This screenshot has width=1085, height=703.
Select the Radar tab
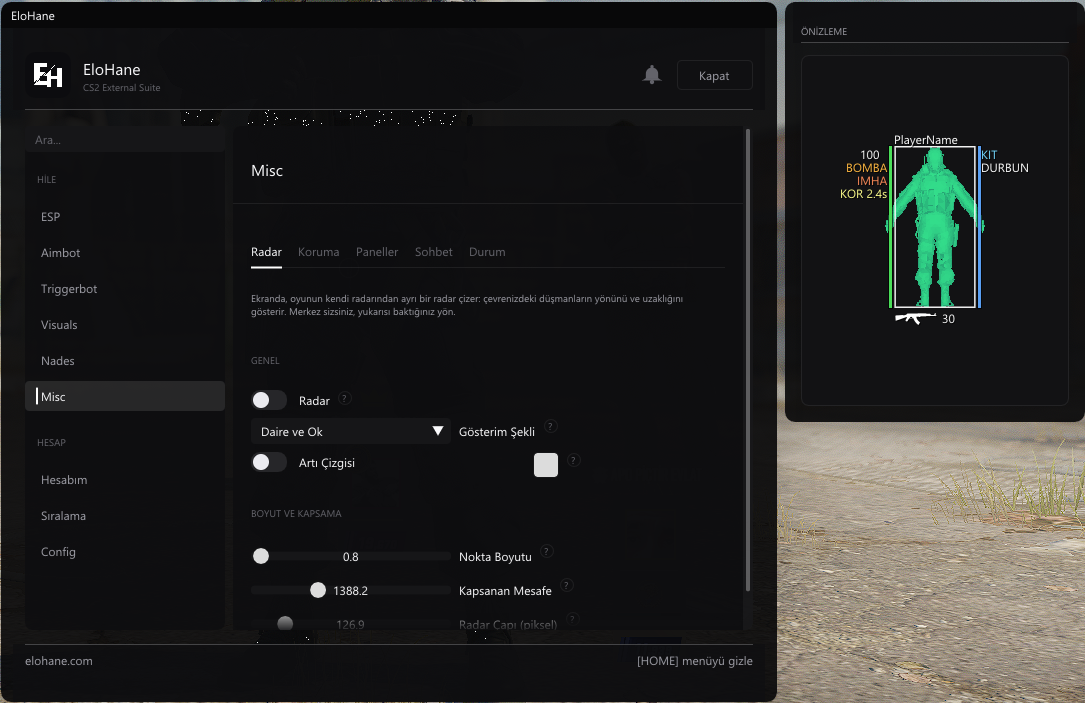(266, 252)
